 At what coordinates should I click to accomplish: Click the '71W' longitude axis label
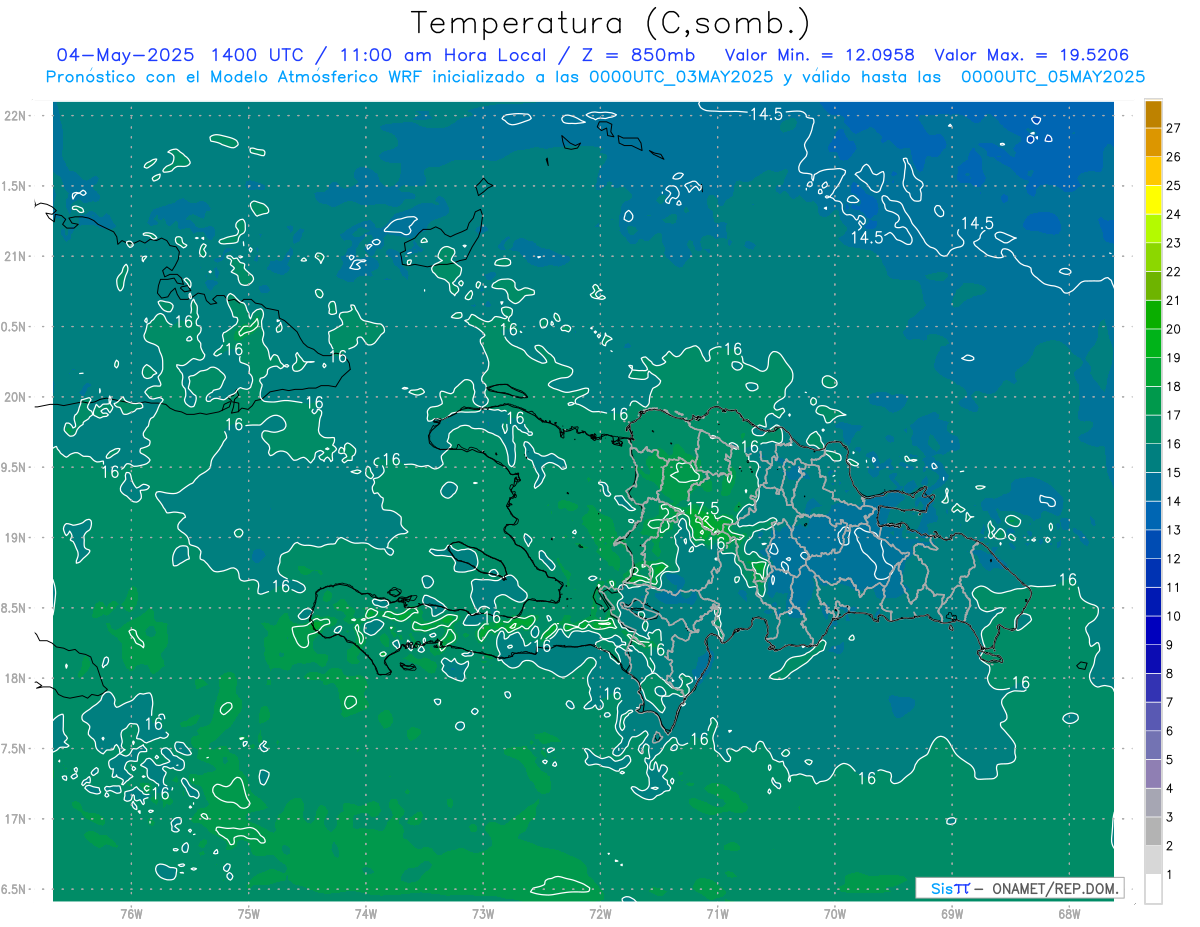717,913
